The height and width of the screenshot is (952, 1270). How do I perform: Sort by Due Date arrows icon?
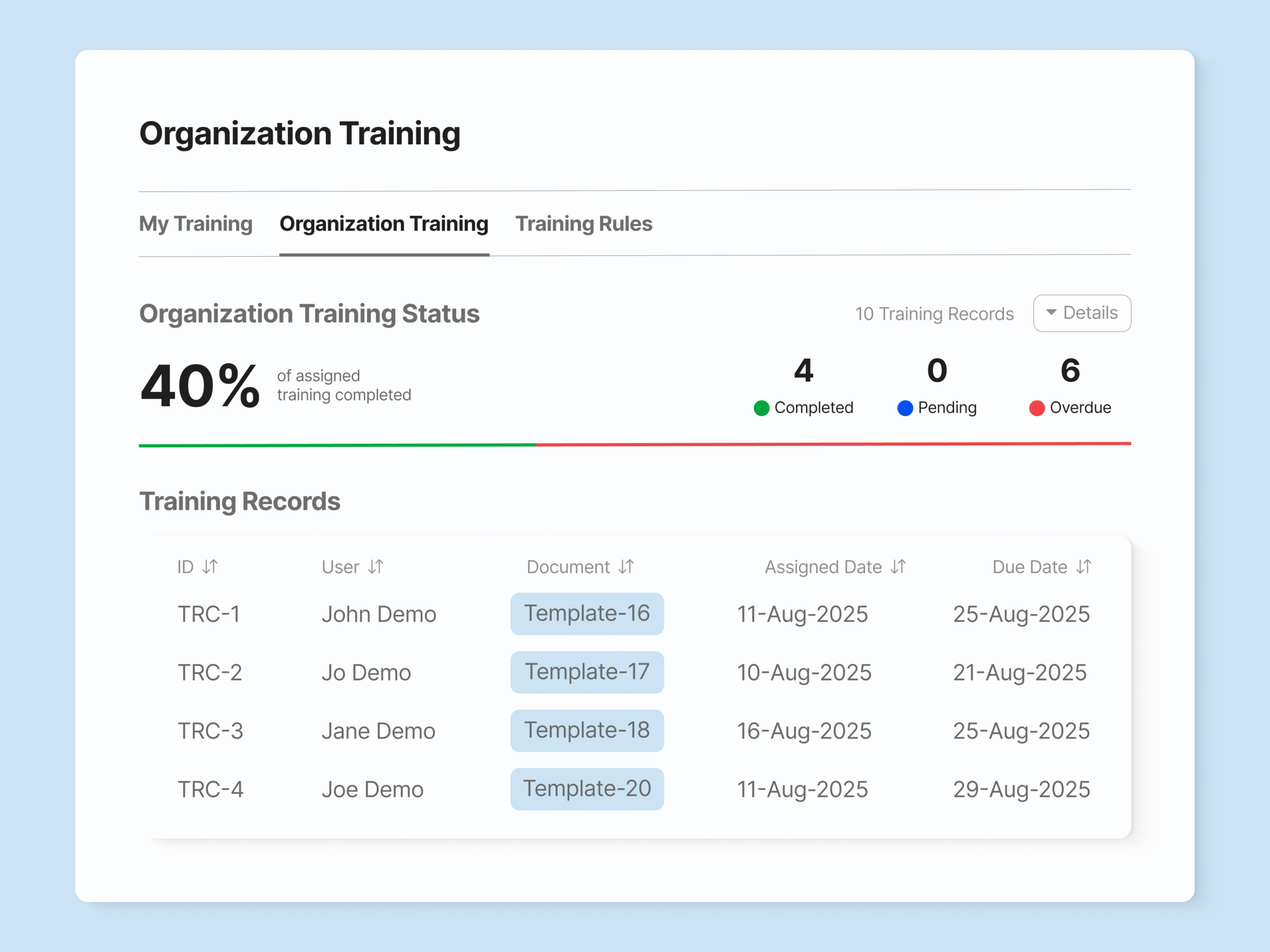[1084, 567]
